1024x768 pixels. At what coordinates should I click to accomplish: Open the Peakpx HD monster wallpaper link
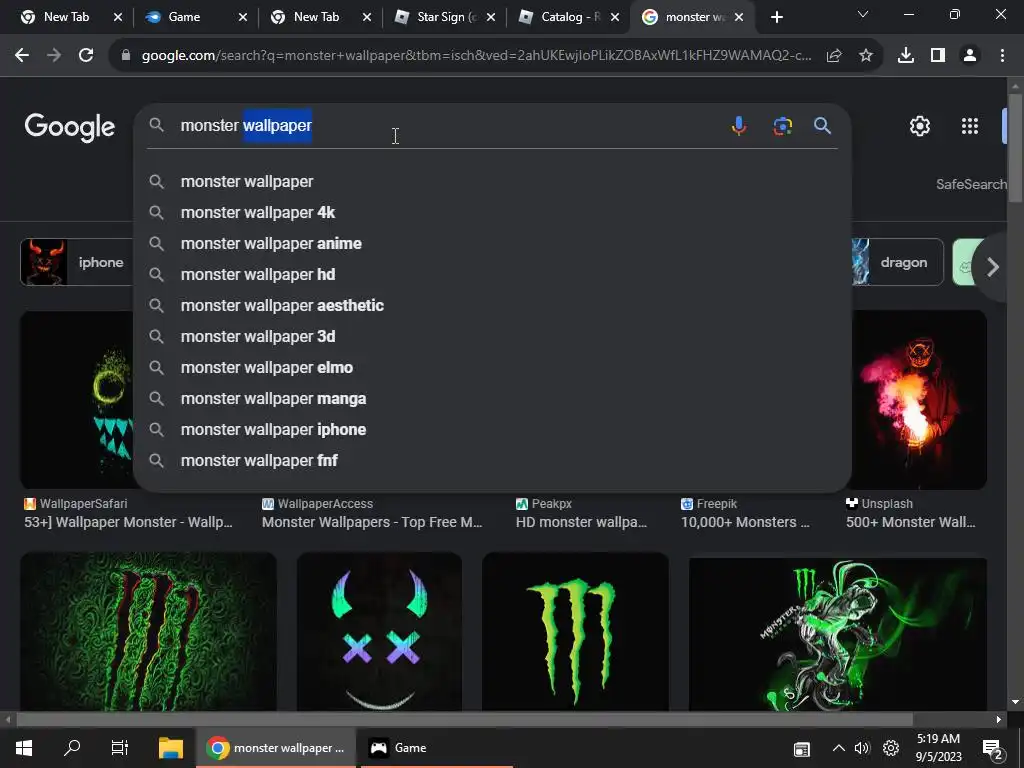[581, 513]
